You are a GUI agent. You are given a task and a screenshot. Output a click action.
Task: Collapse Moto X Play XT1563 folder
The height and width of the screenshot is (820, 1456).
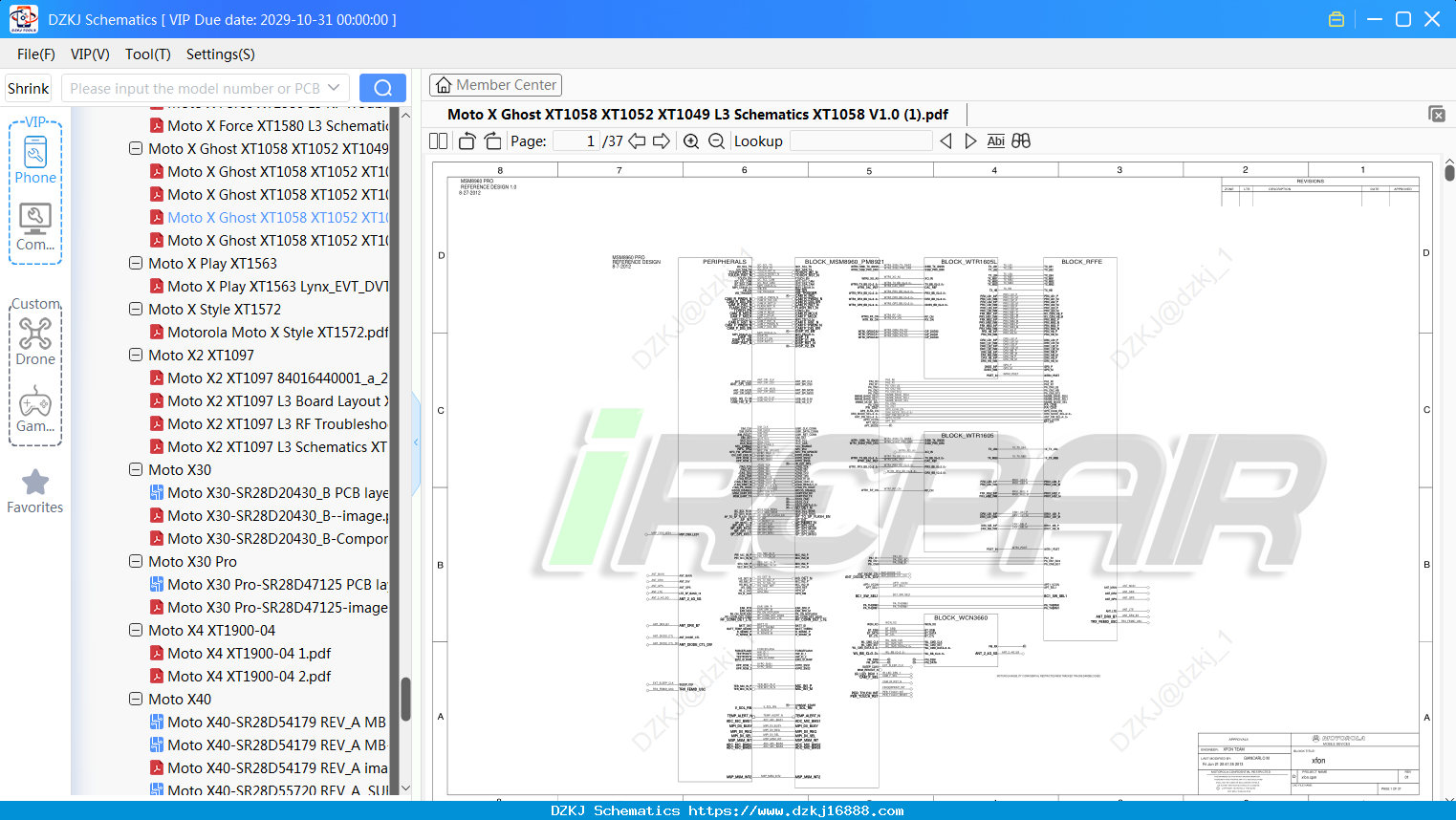coord(136,264)
